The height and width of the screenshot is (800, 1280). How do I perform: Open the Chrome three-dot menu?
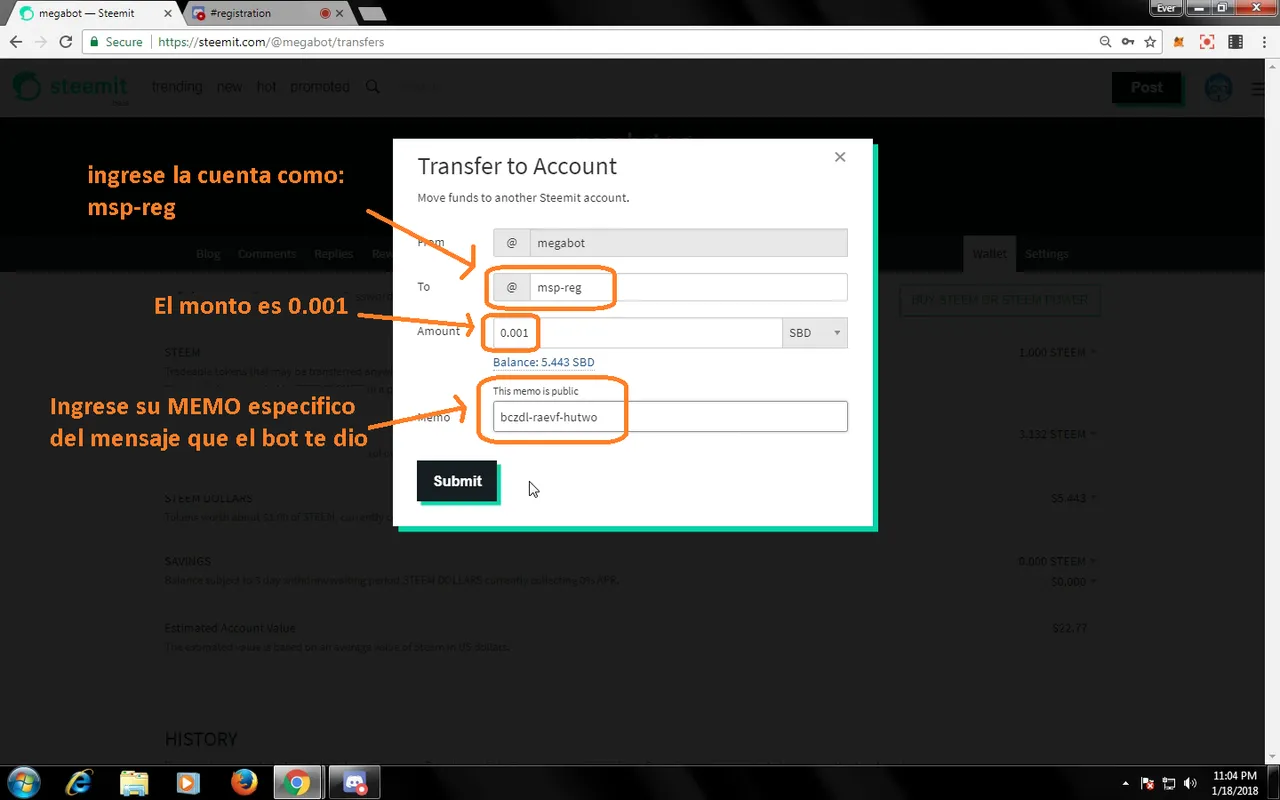(1264, 42)
